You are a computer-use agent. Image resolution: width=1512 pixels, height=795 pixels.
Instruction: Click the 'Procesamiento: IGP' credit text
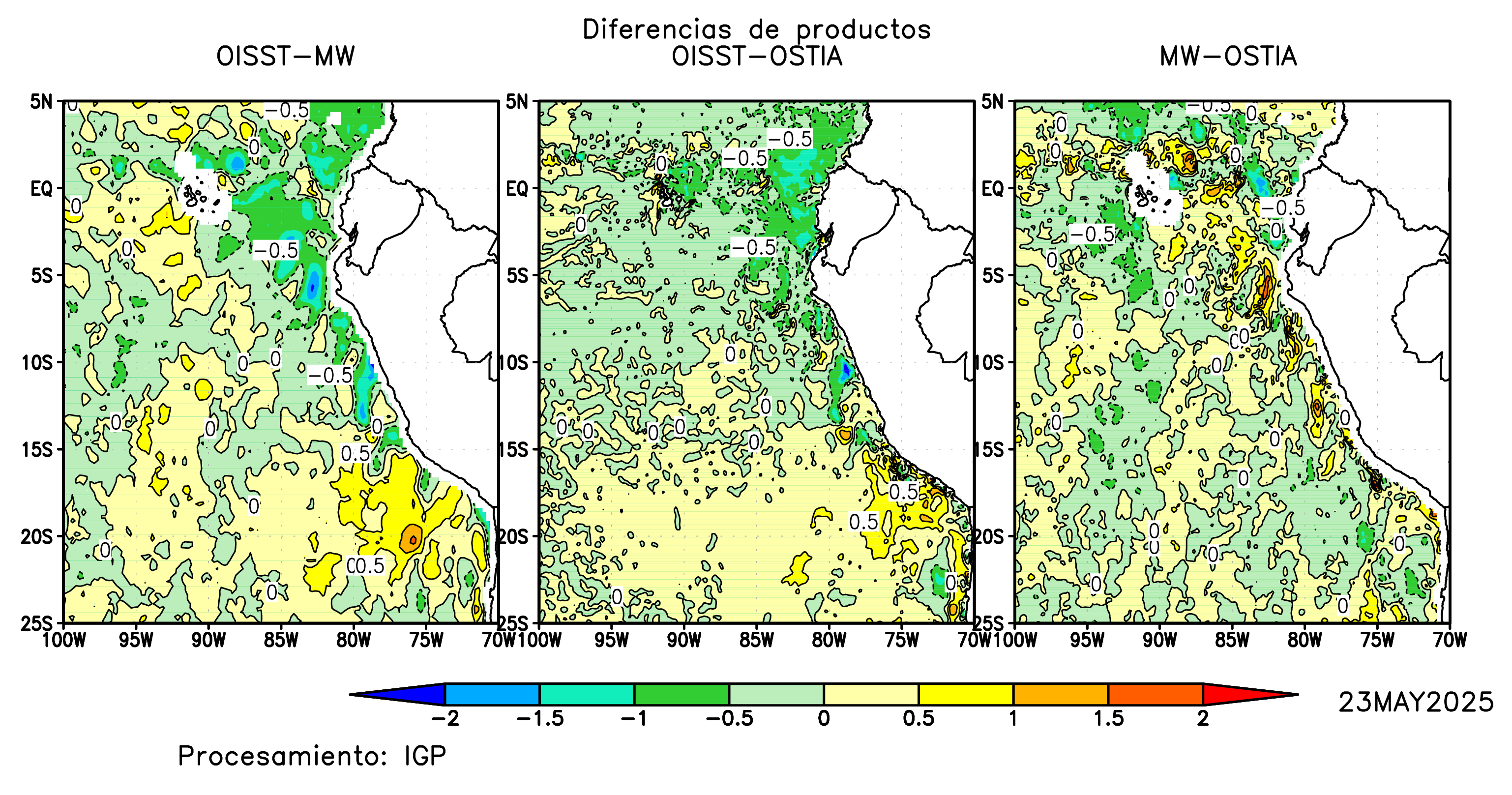[312, 756]
